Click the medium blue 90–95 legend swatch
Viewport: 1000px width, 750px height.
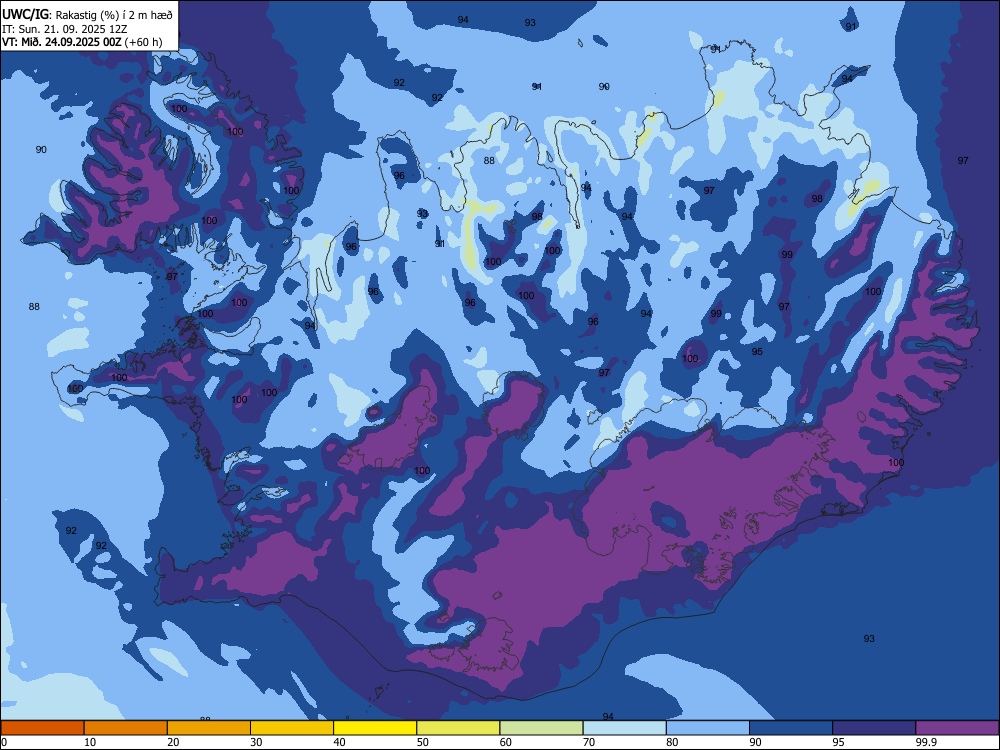[x=791, y=728]
